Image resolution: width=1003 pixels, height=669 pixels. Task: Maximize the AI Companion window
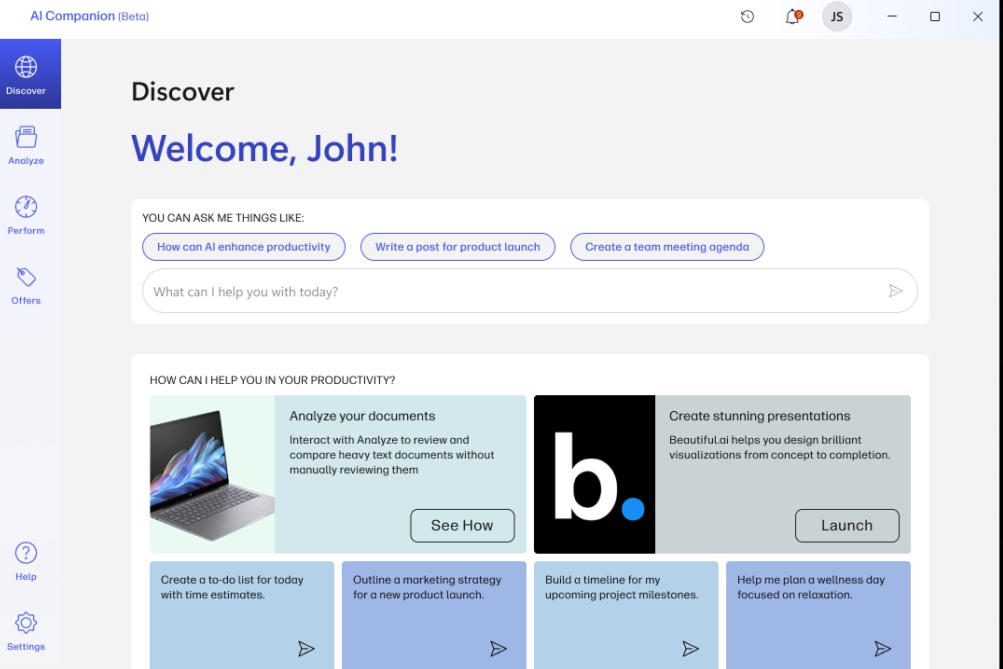(x=935, y=17)
